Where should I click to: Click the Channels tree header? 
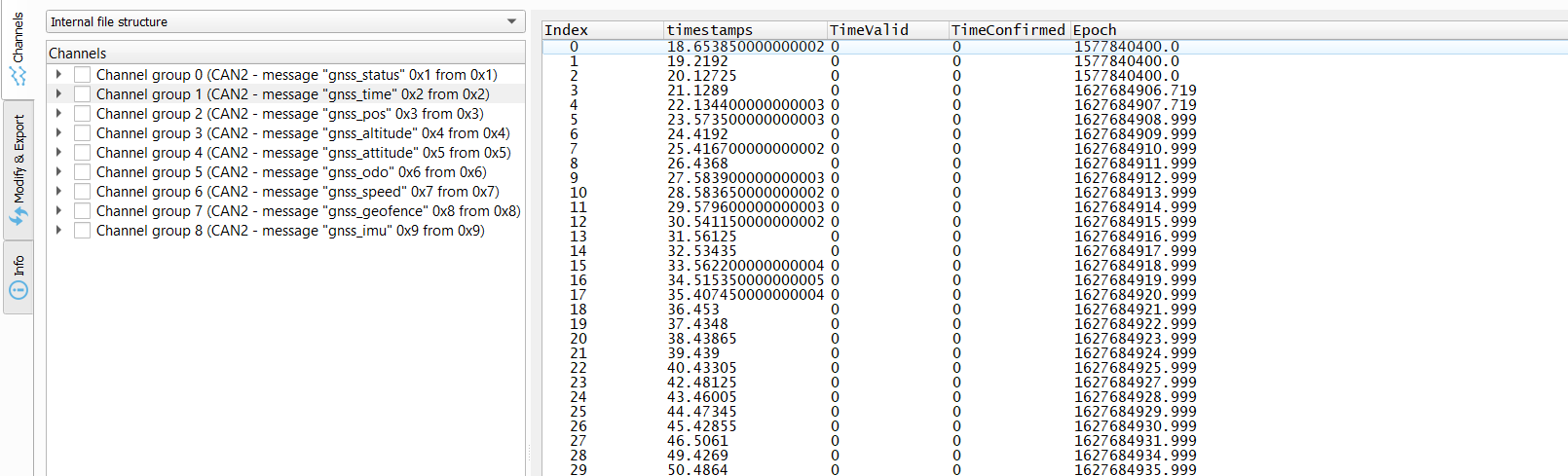click(x=285, y=53)
